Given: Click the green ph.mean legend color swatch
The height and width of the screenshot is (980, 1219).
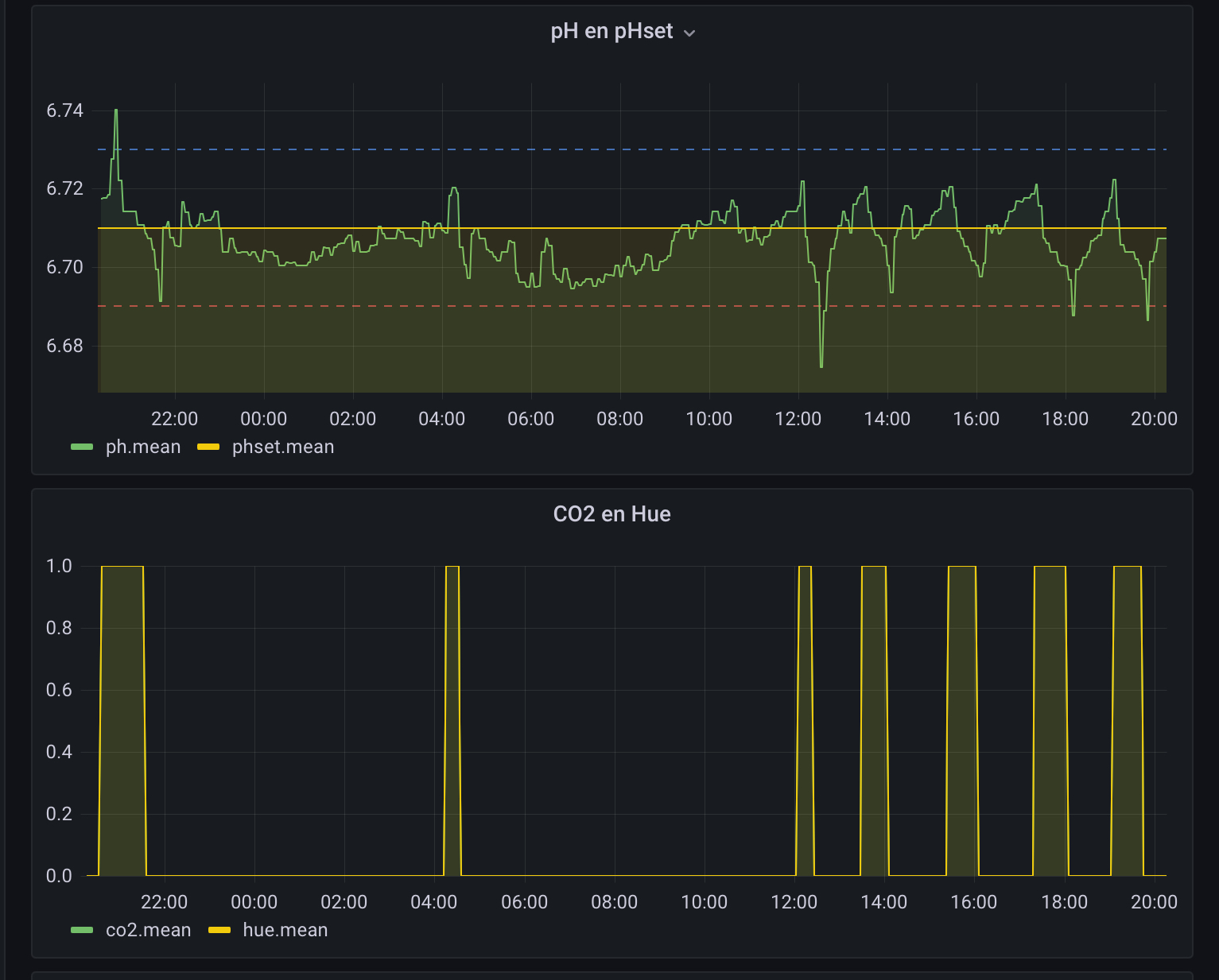Looking at the screenshot, I should (x=82, y=447).
